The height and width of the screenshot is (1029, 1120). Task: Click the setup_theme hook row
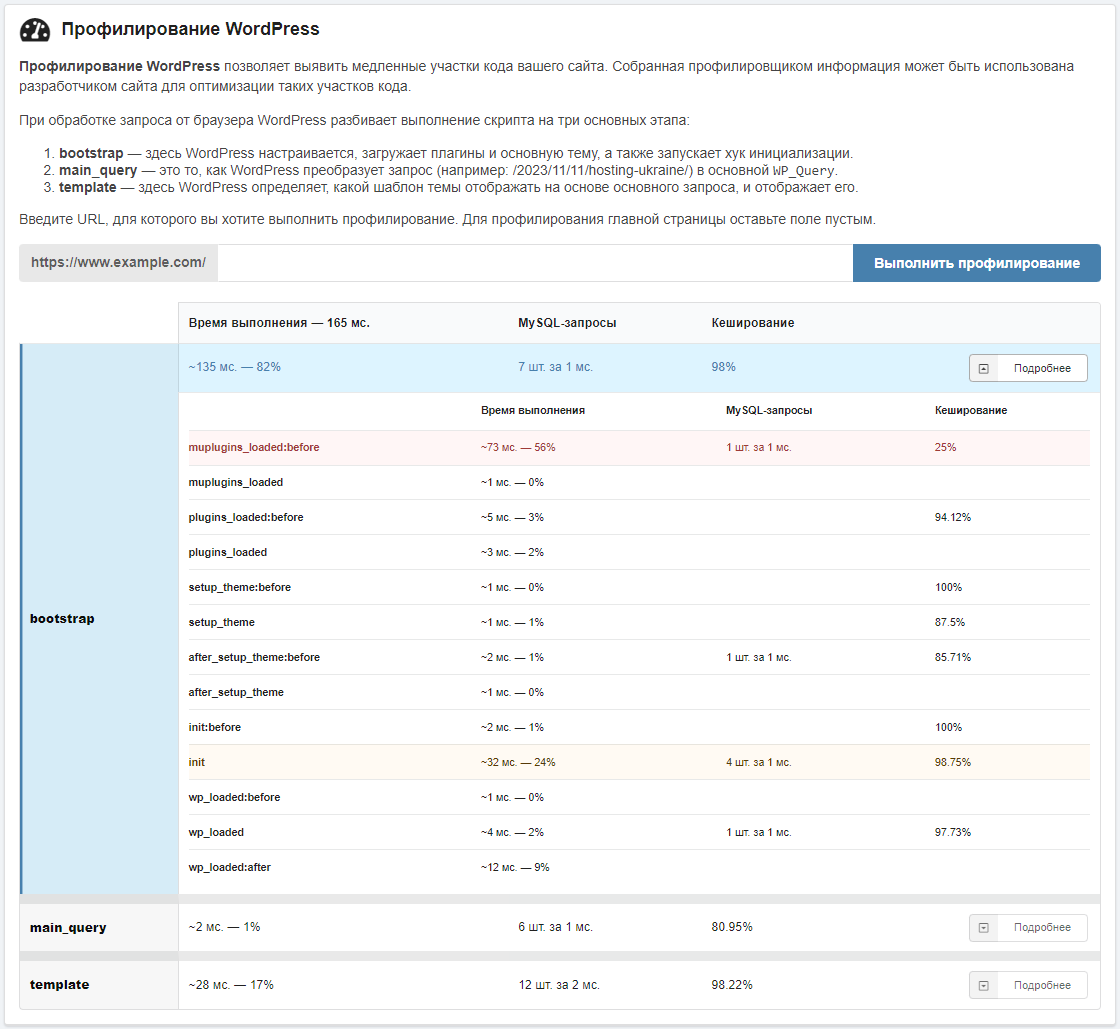click(x=222, y=622)
